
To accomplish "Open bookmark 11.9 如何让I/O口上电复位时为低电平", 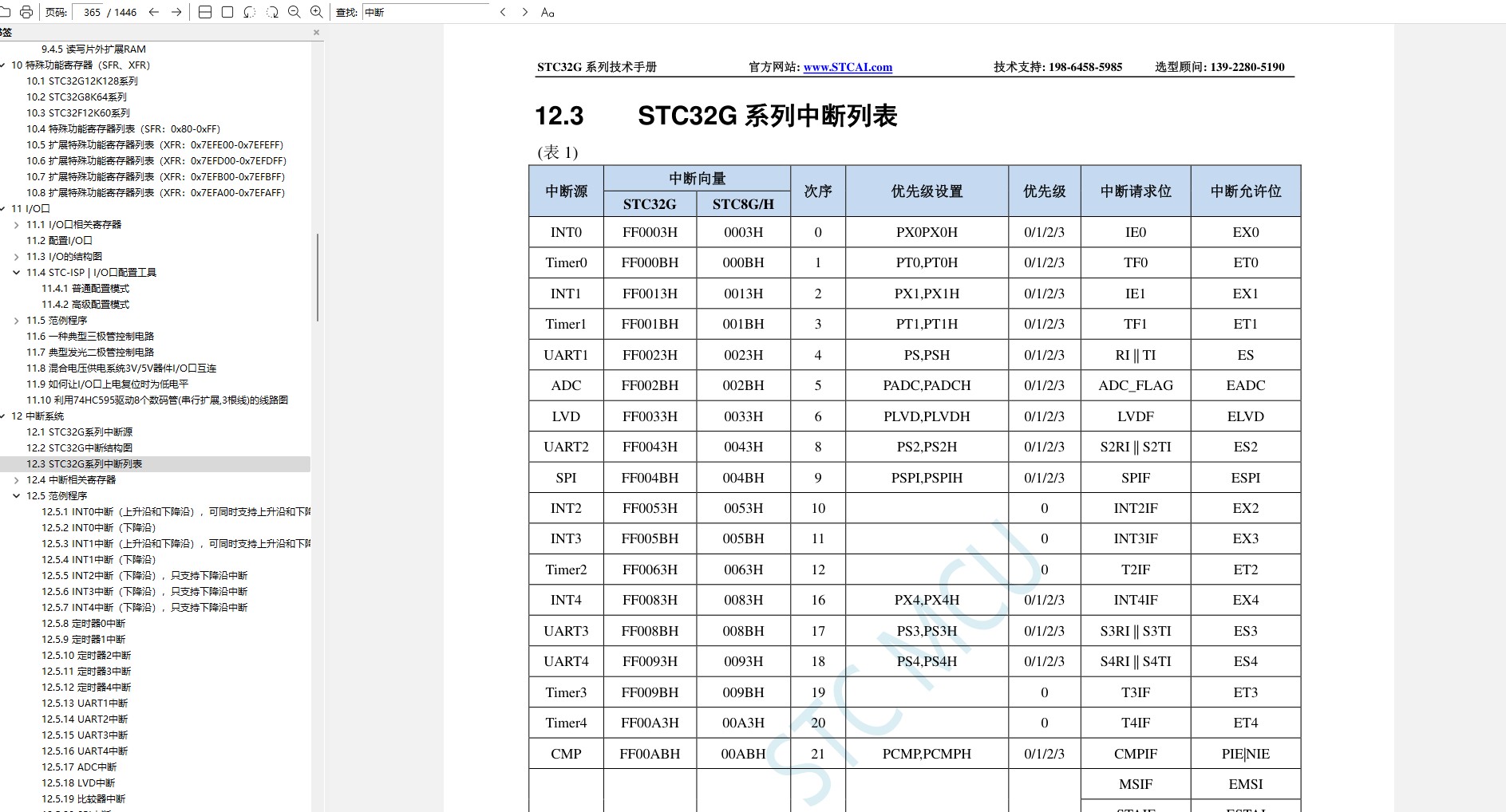I will point(108,384).
